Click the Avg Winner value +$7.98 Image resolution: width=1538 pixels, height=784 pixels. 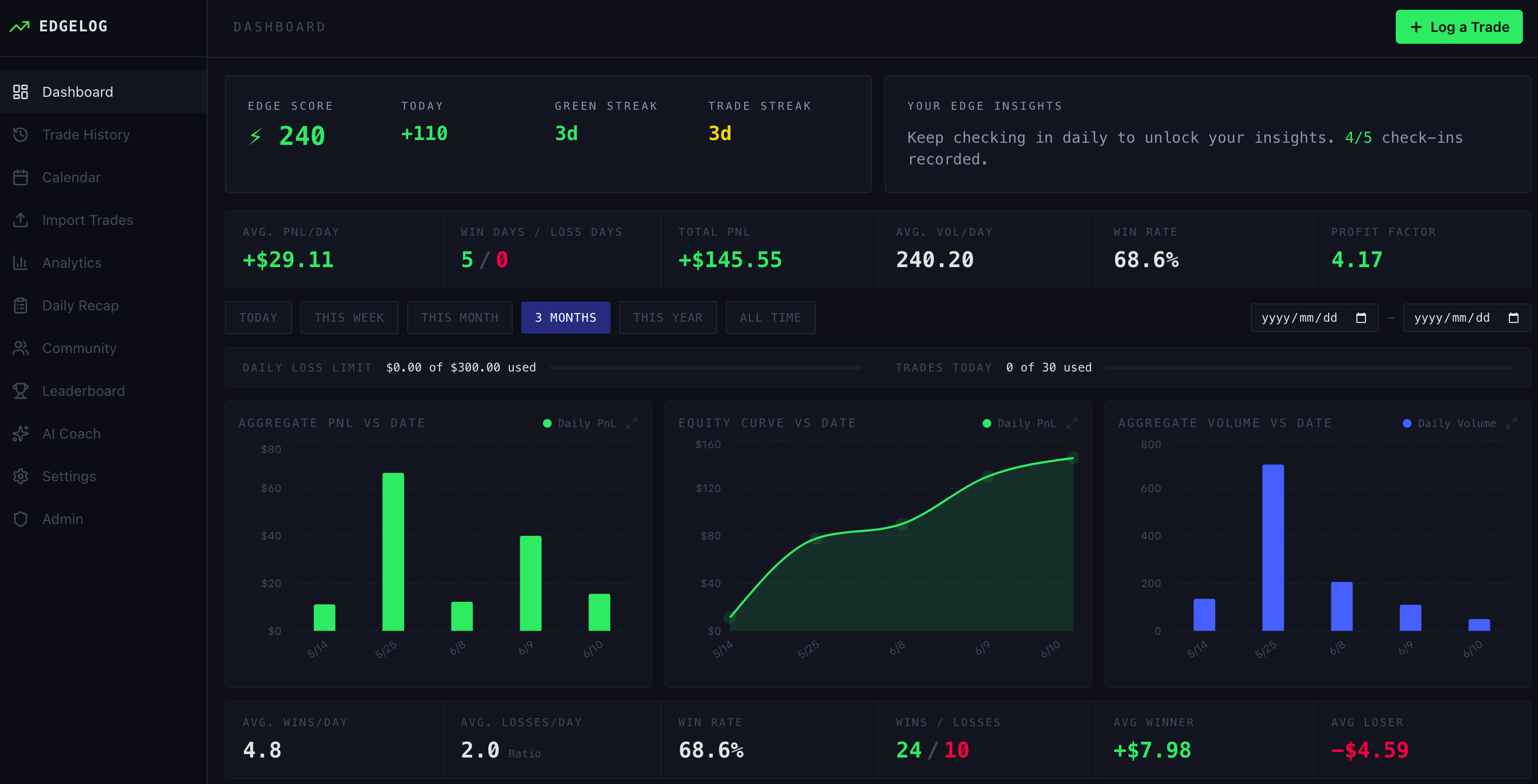tap(1152, 750)
